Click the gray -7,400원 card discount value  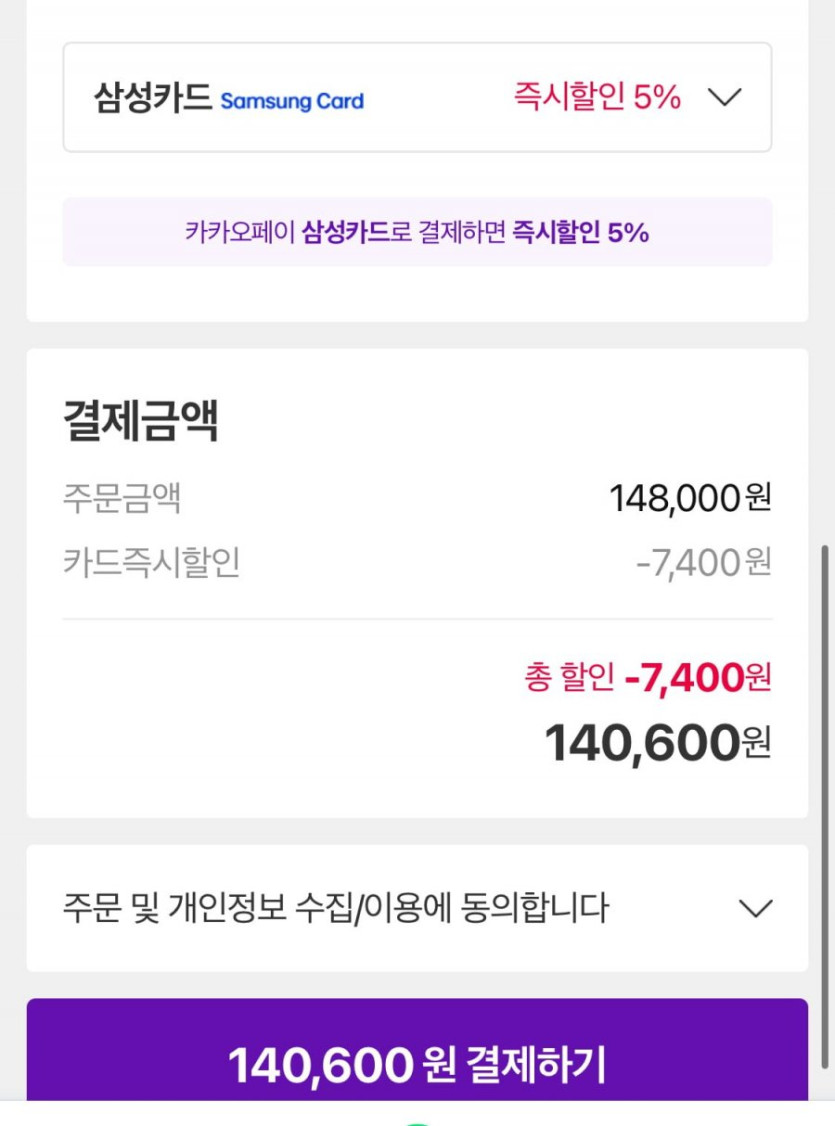click(x=703, y=563)
